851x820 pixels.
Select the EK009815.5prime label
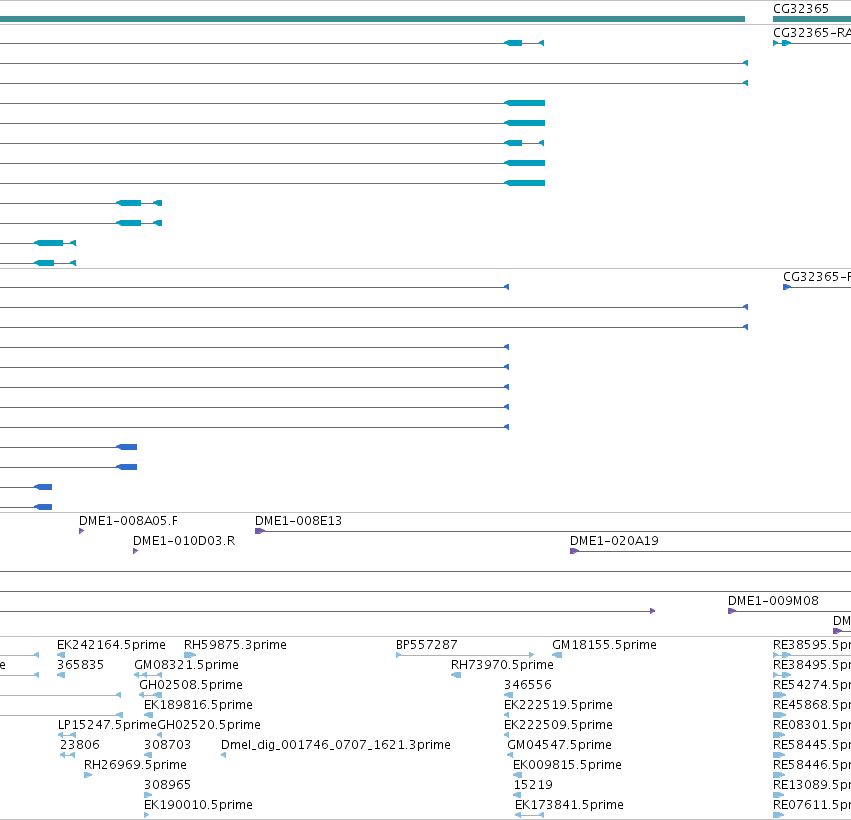567,765
